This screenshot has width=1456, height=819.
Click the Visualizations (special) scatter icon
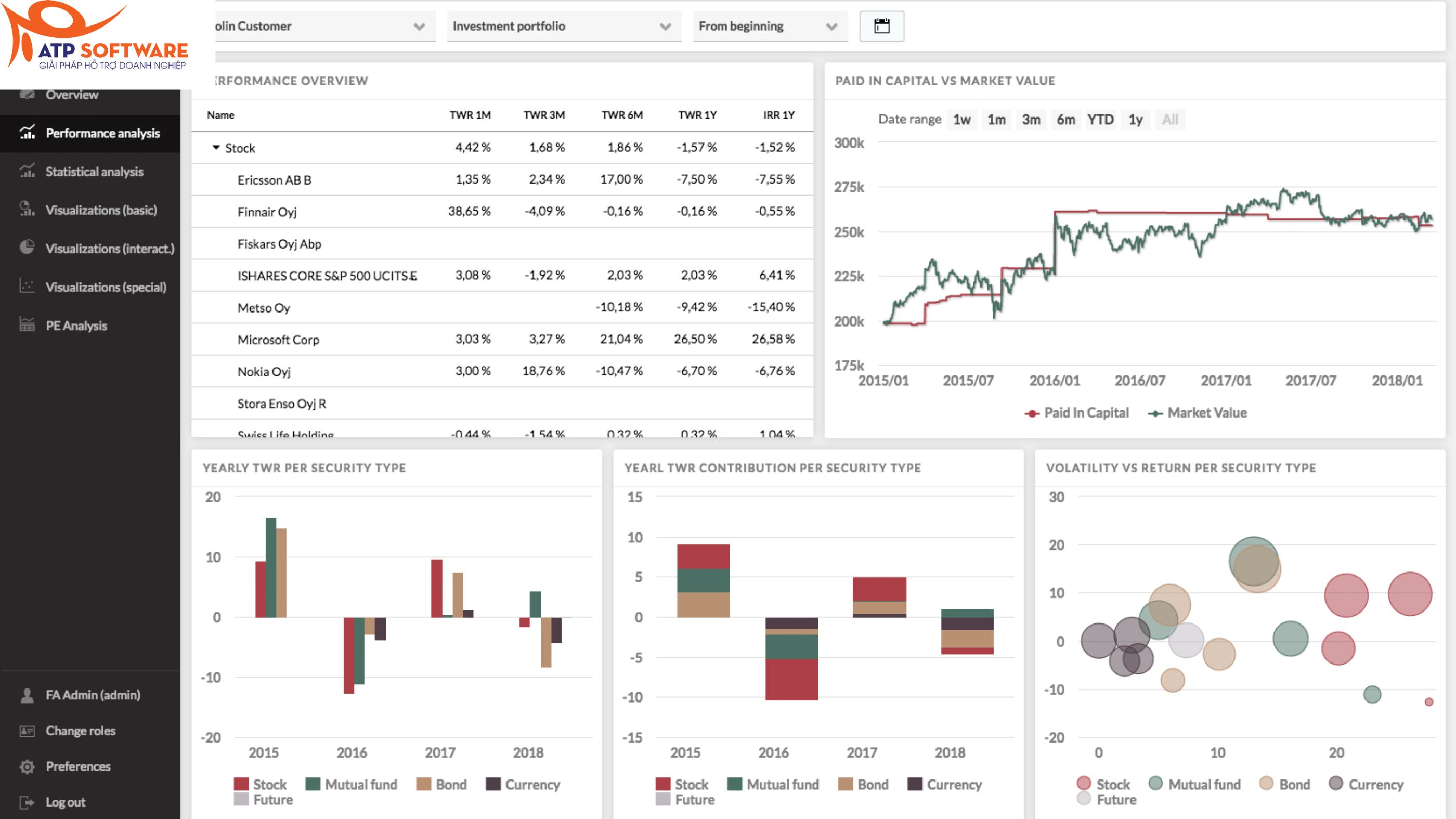tap(27, 287)
